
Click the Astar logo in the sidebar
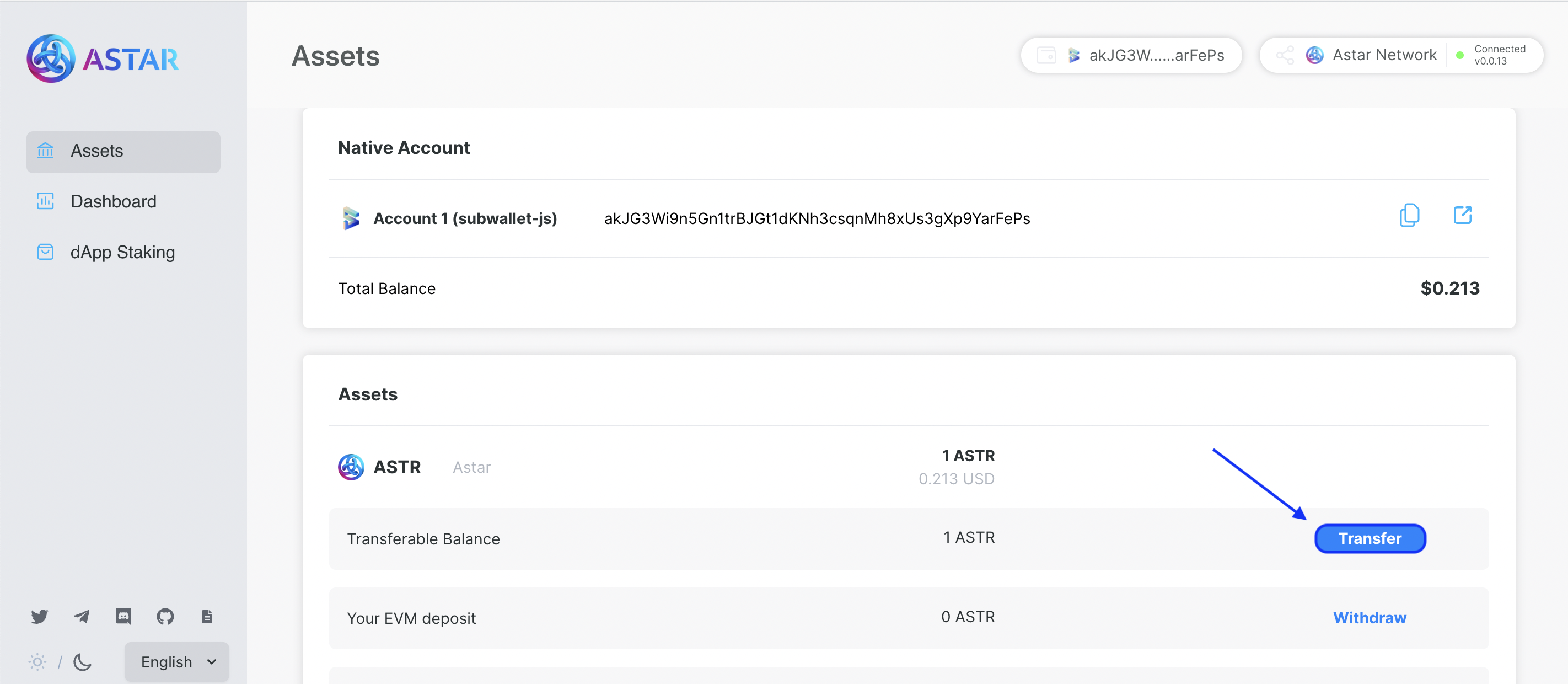point(103,58)
